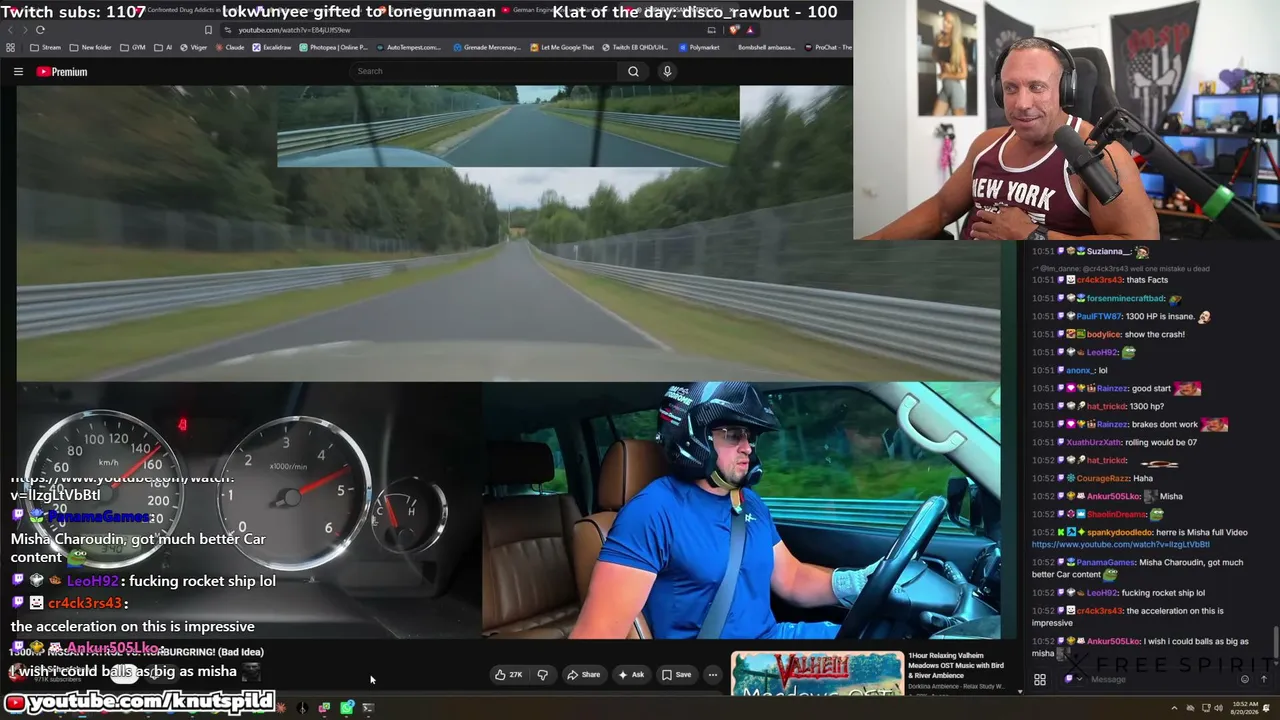Open the Brave rewards triangle icon

click(x=750, y=30)
